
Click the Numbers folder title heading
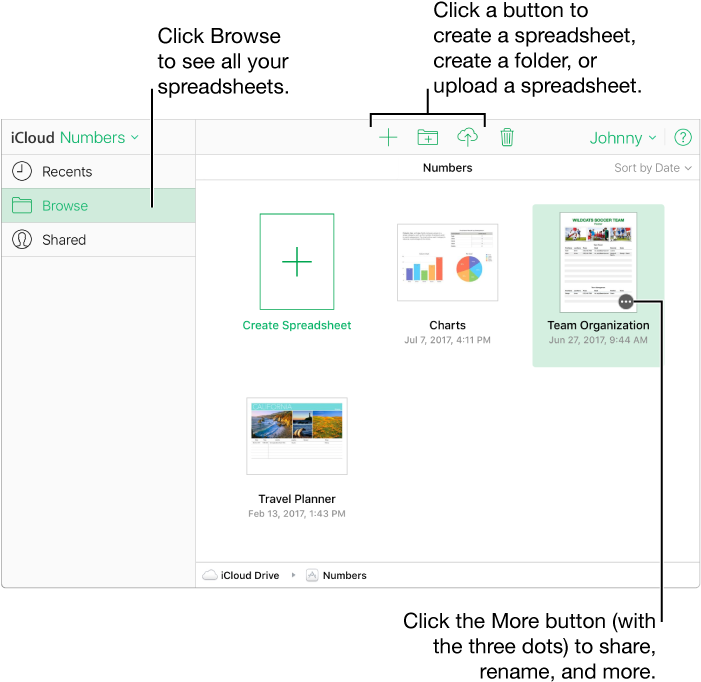pos(448,168)
